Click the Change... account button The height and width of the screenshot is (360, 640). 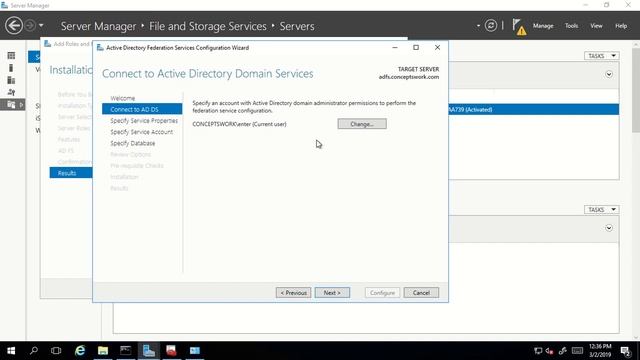pos(362,124)
